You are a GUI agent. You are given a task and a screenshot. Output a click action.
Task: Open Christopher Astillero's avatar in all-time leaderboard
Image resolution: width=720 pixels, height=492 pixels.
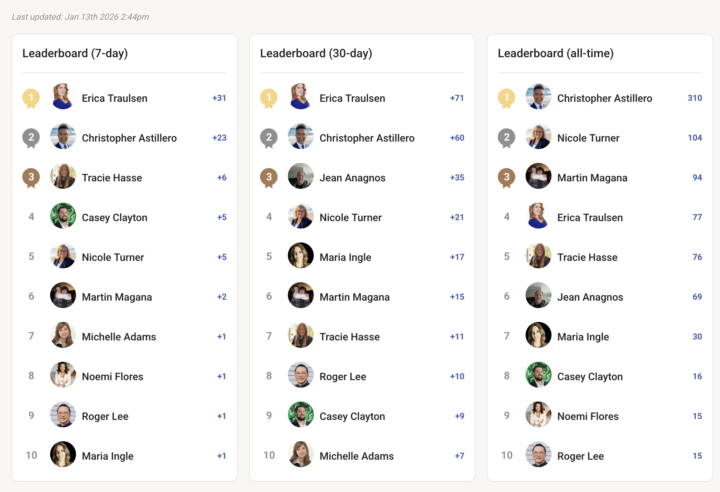539,96
